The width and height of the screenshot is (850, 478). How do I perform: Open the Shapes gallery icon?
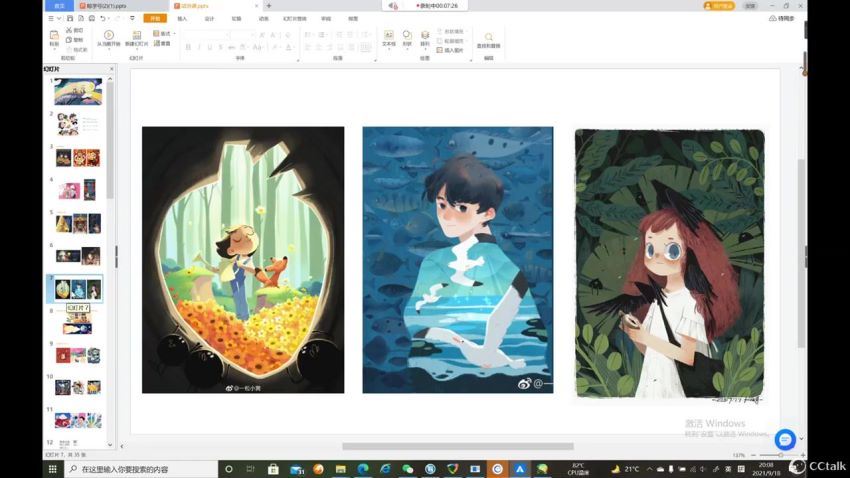click(407, 35)
